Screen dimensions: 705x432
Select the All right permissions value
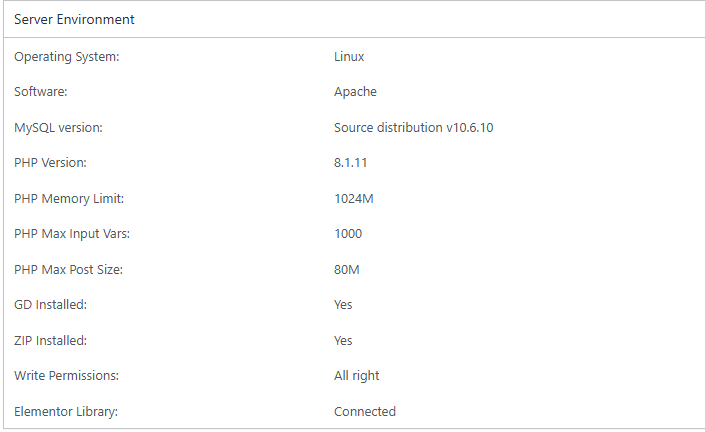coord(357,376)
